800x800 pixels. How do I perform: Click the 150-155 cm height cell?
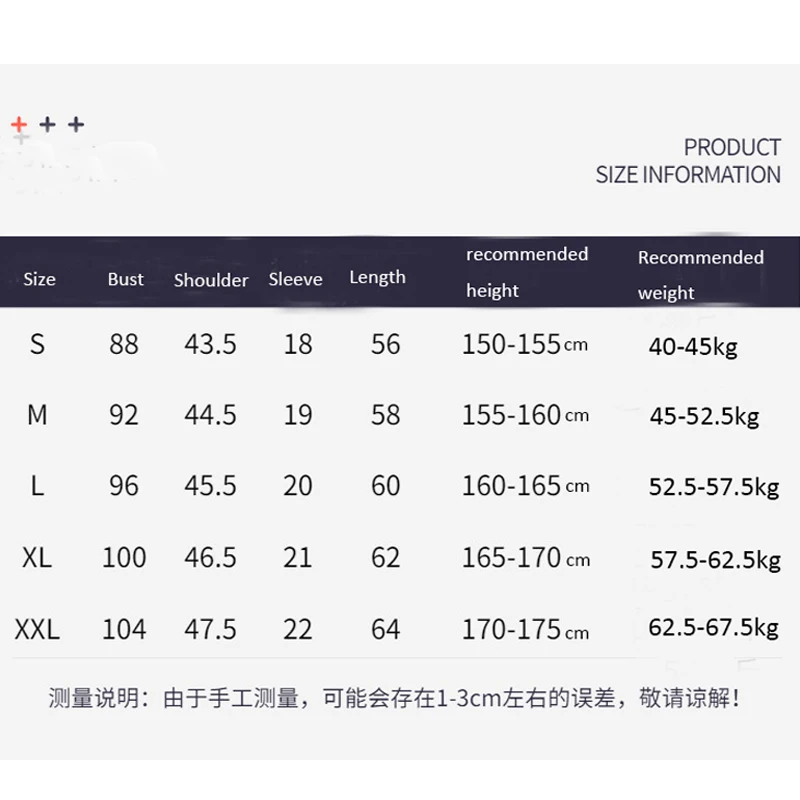coord(525,344)
